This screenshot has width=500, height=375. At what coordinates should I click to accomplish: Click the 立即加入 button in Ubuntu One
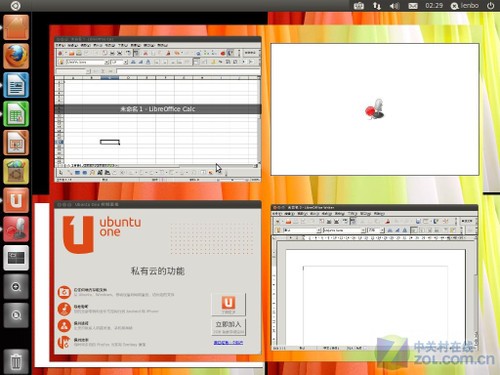[x=228, y=327]
